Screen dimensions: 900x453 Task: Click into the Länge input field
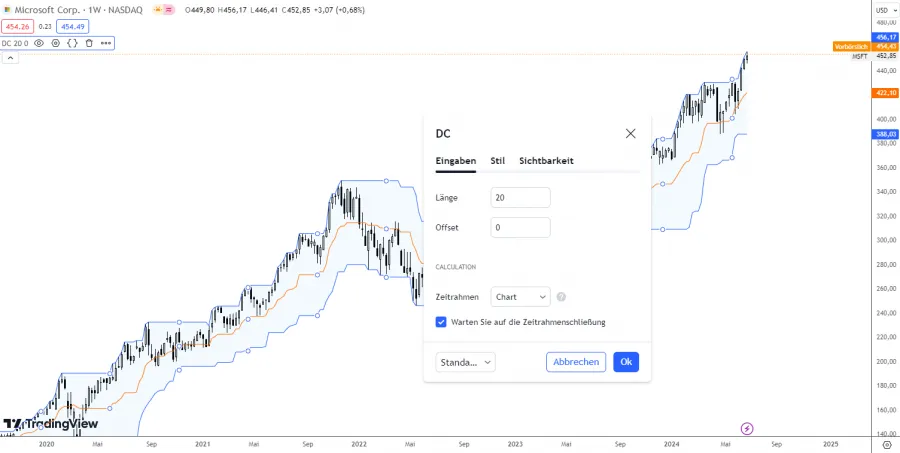click(x=520, y=198)
